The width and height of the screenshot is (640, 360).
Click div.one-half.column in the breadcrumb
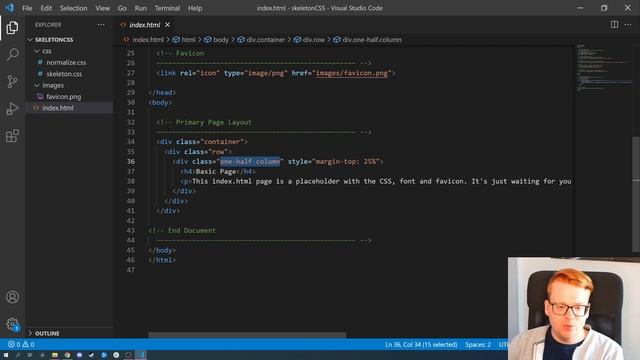pyautogui.click(x=372, y=40)
